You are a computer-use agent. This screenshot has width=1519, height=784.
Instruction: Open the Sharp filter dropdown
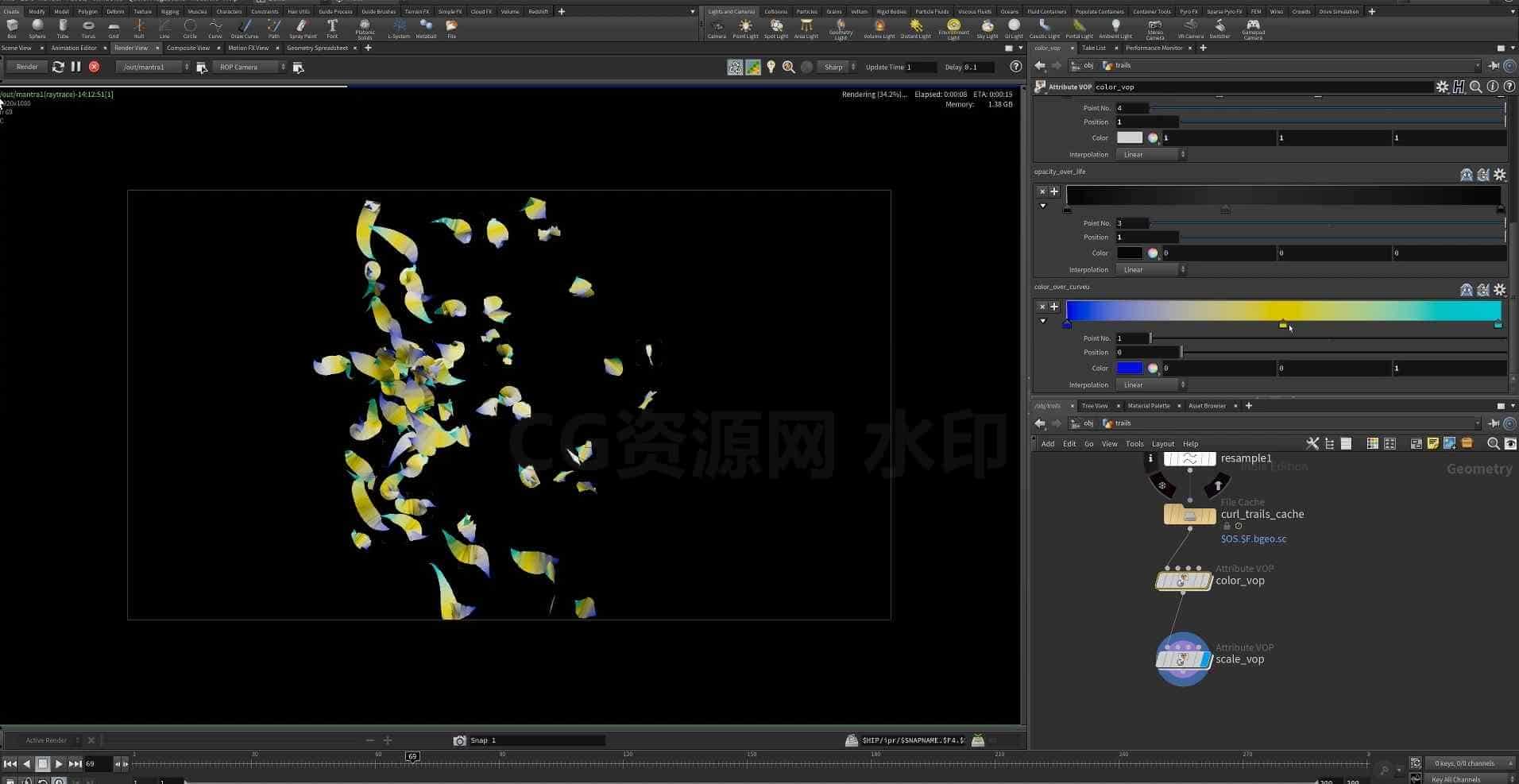tap(838, 67)
